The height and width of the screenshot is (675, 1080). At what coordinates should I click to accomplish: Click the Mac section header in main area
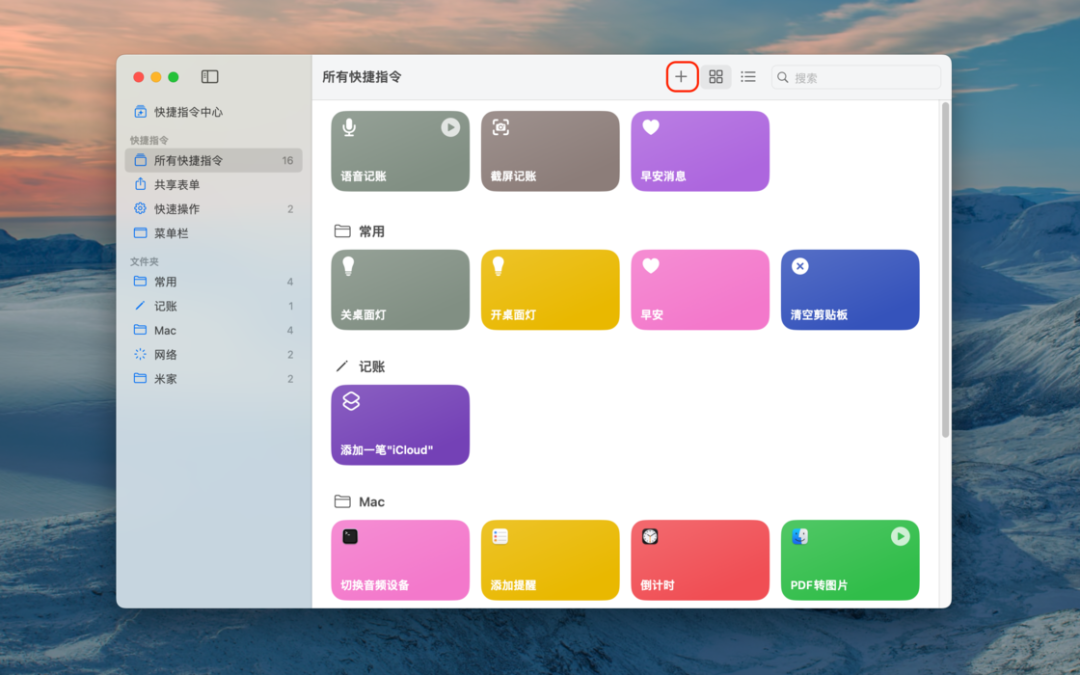click(360, 501)
